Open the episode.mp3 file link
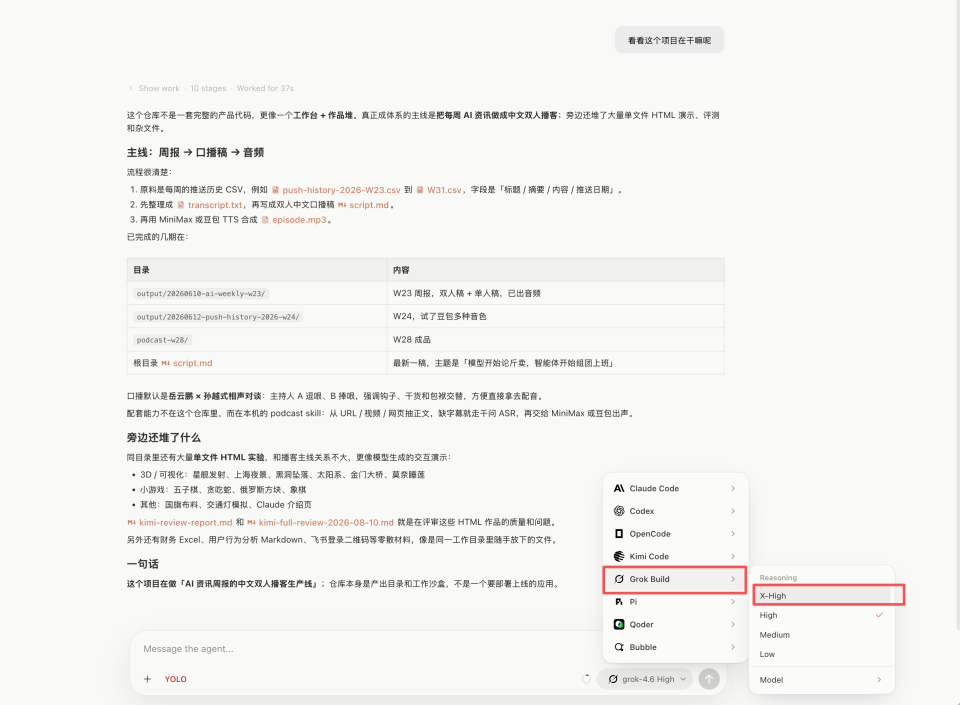960x705 pixels. pyautogui.click(x=294, y=220)
